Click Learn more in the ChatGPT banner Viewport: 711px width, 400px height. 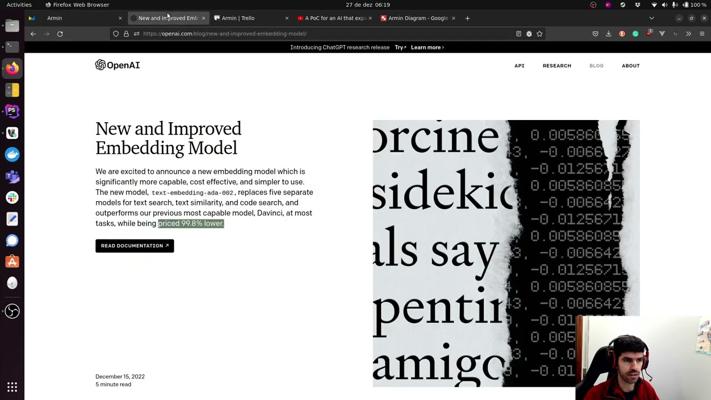coord(427,47)
